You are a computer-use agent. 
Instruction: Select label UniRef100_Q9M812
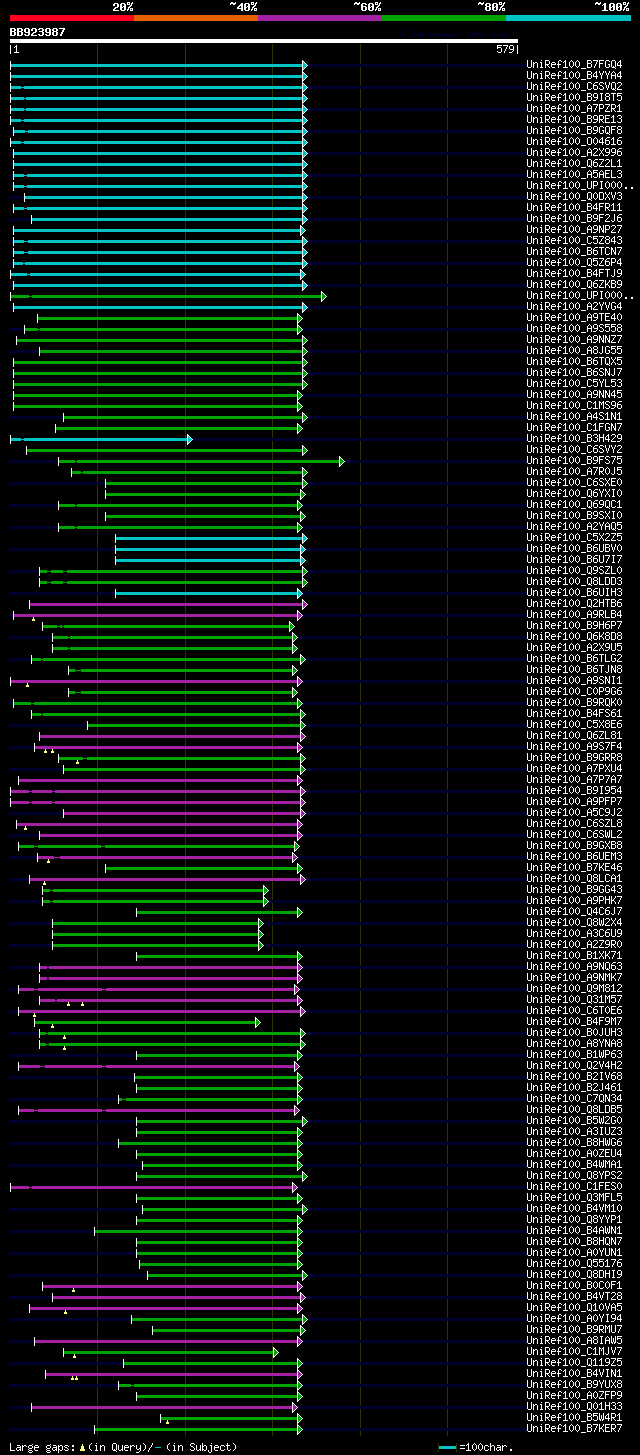(574, 989)
